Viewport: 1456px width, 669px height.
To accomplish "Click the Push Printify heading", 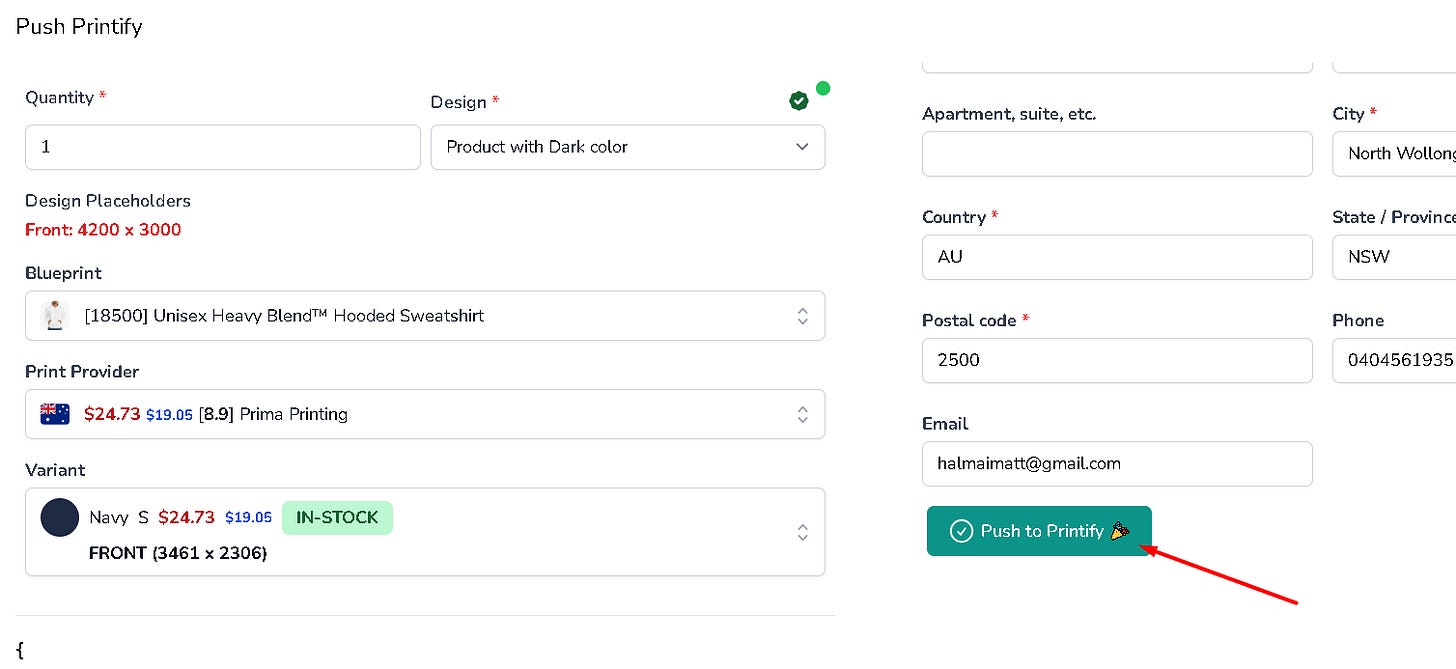I will [x=79, y=26].
